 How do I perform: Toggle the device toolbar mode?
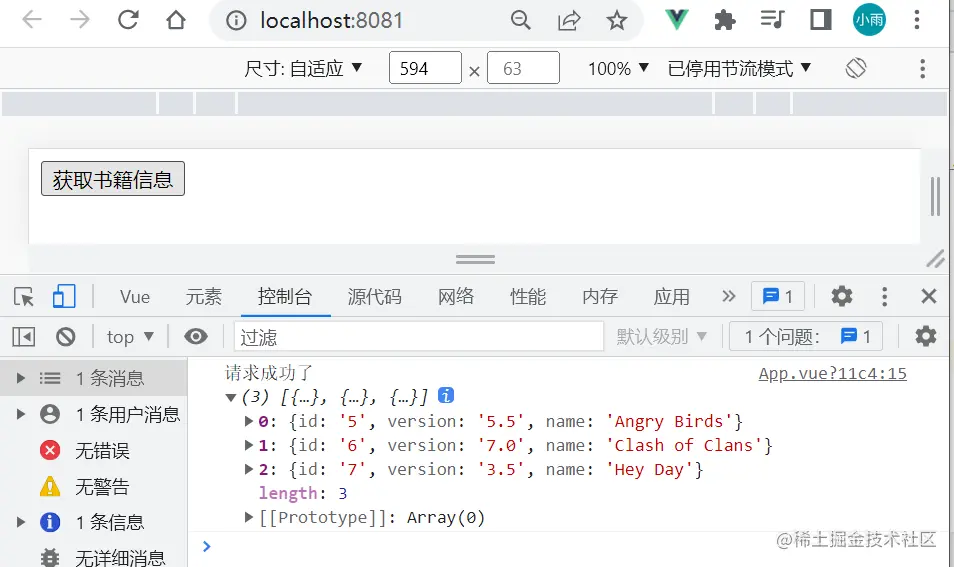tap(64, 297)
